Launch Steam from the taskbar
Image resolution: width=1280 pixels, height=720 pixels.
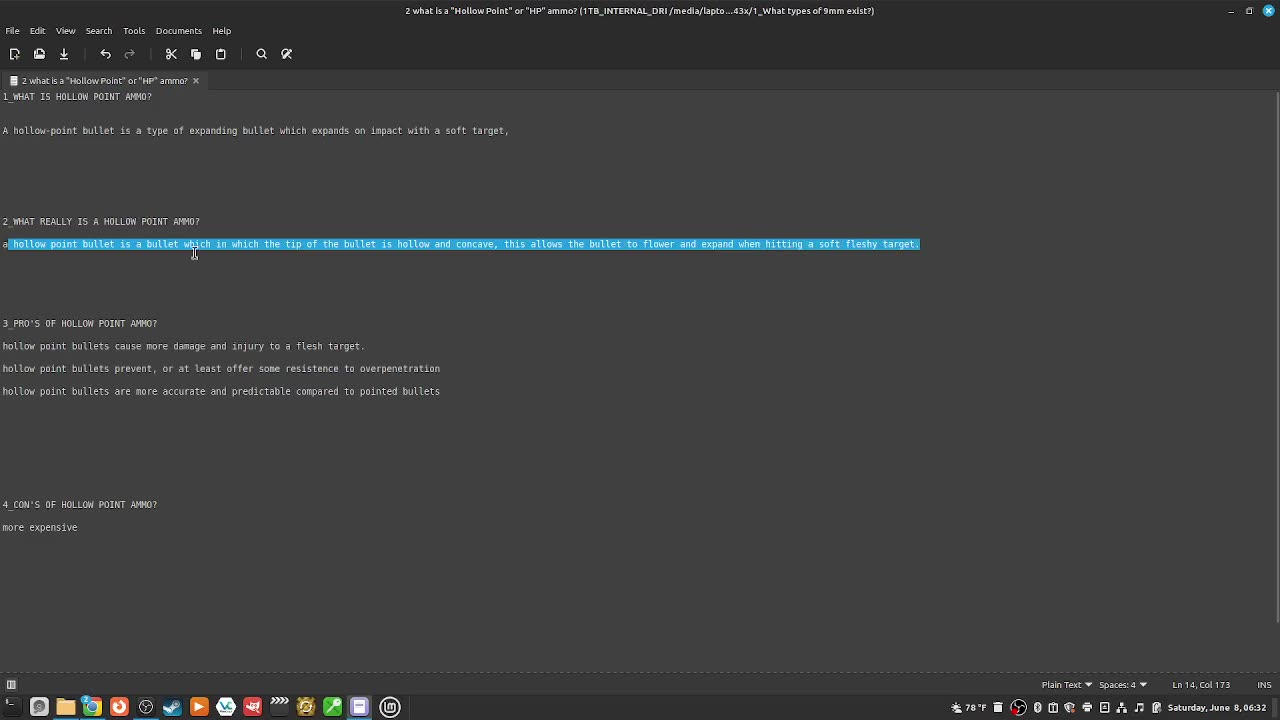(x=172, y=707)
